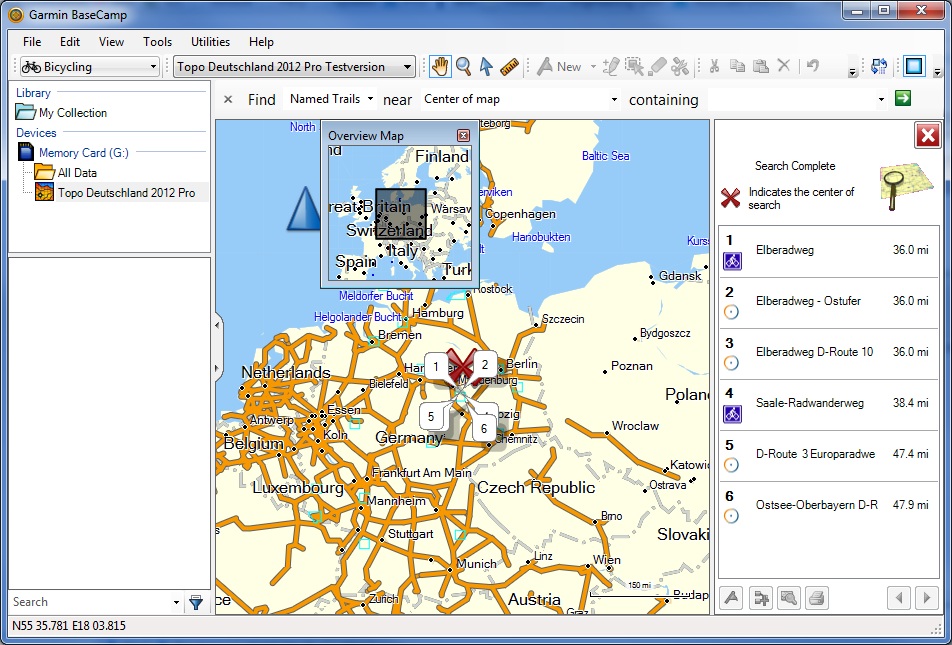Click the right expand arrow on the map edge
The width and height of the screenshot is (952, 645).
click(x=217, y=368)
